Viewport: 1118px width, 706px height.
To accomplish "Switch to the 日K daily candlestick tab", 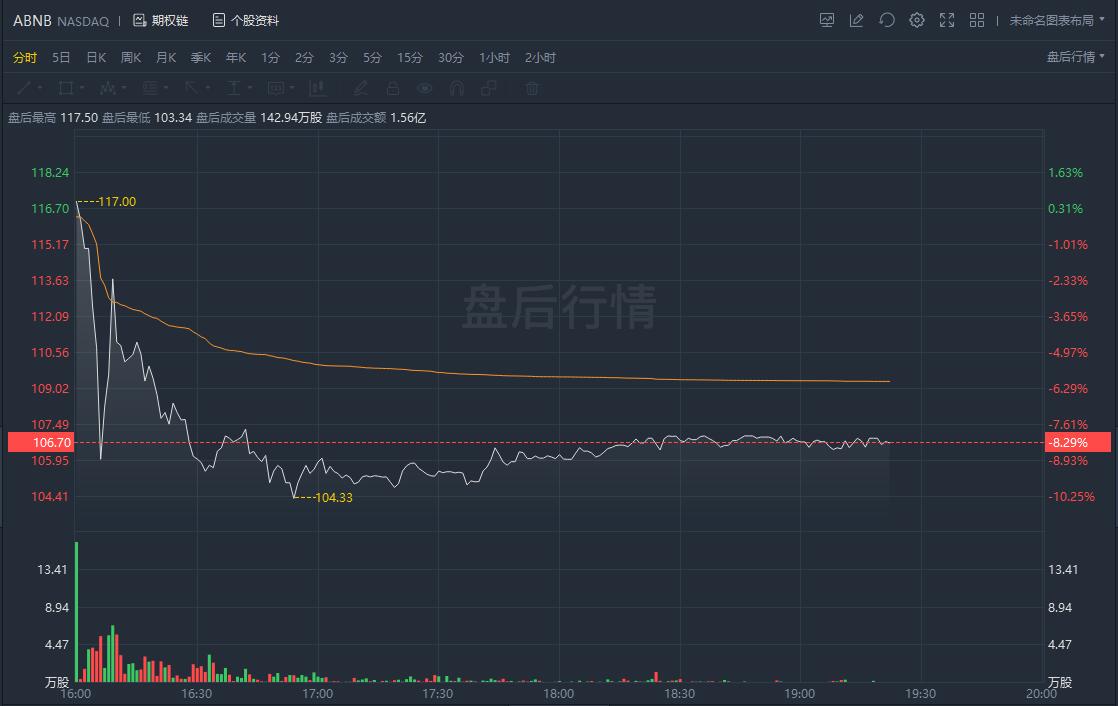I will pos(96,58).
